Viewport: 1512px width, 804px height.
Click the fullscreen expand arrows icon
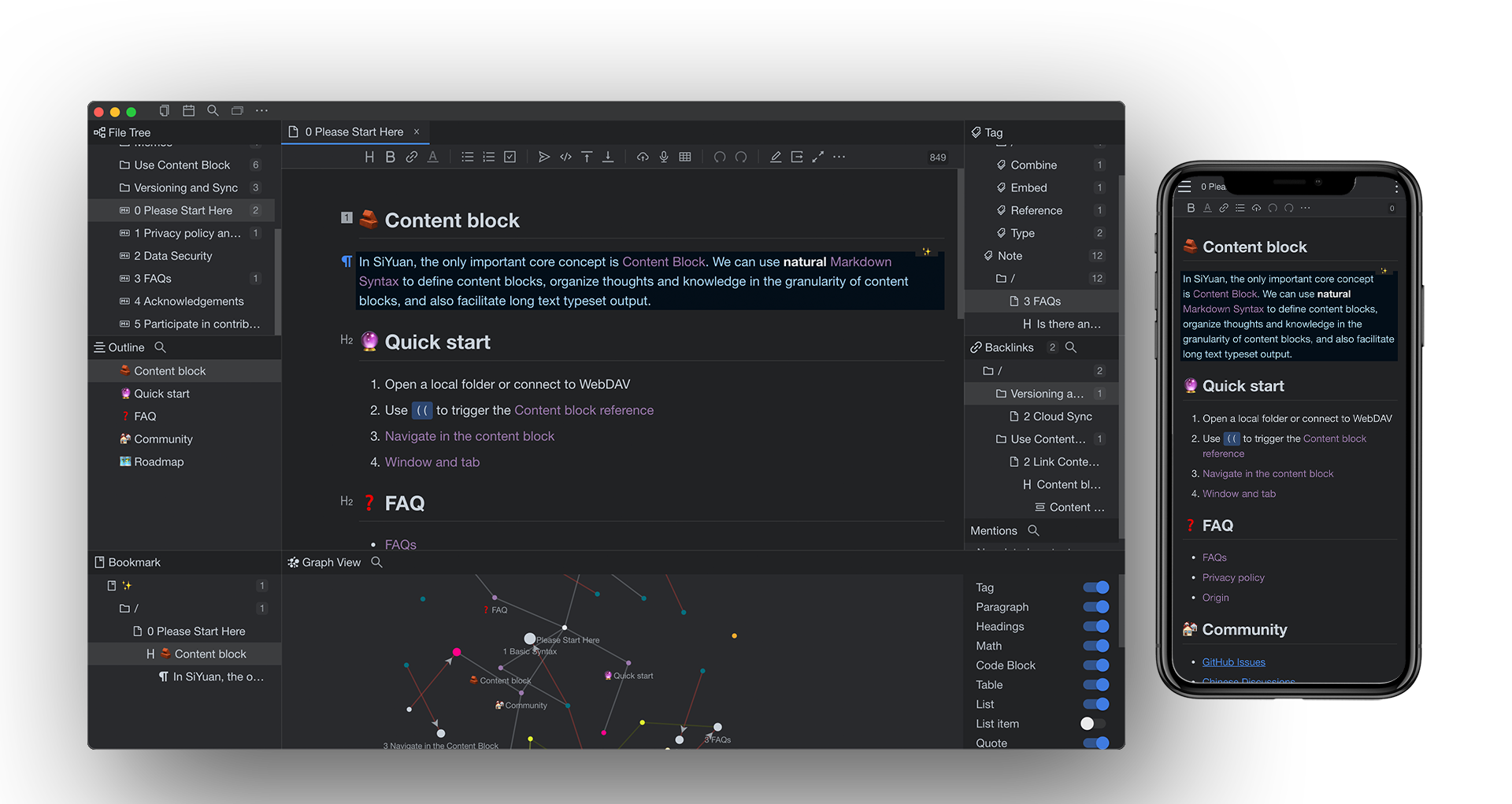[818, 157]
